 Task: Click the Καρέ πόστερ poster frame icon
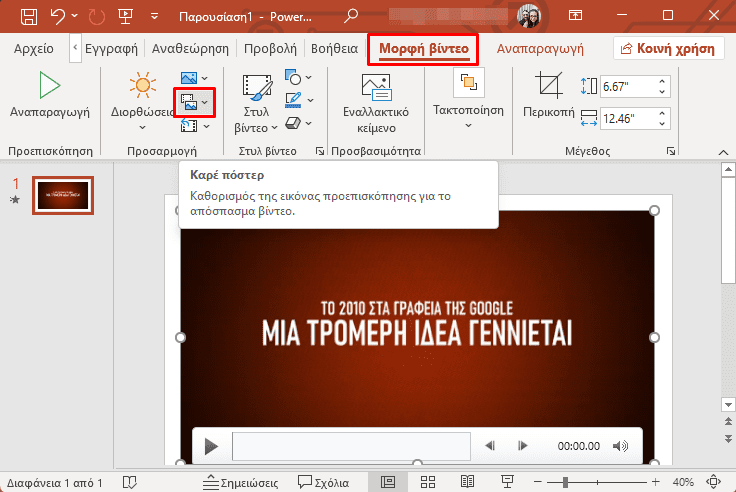tap(189, 102)
